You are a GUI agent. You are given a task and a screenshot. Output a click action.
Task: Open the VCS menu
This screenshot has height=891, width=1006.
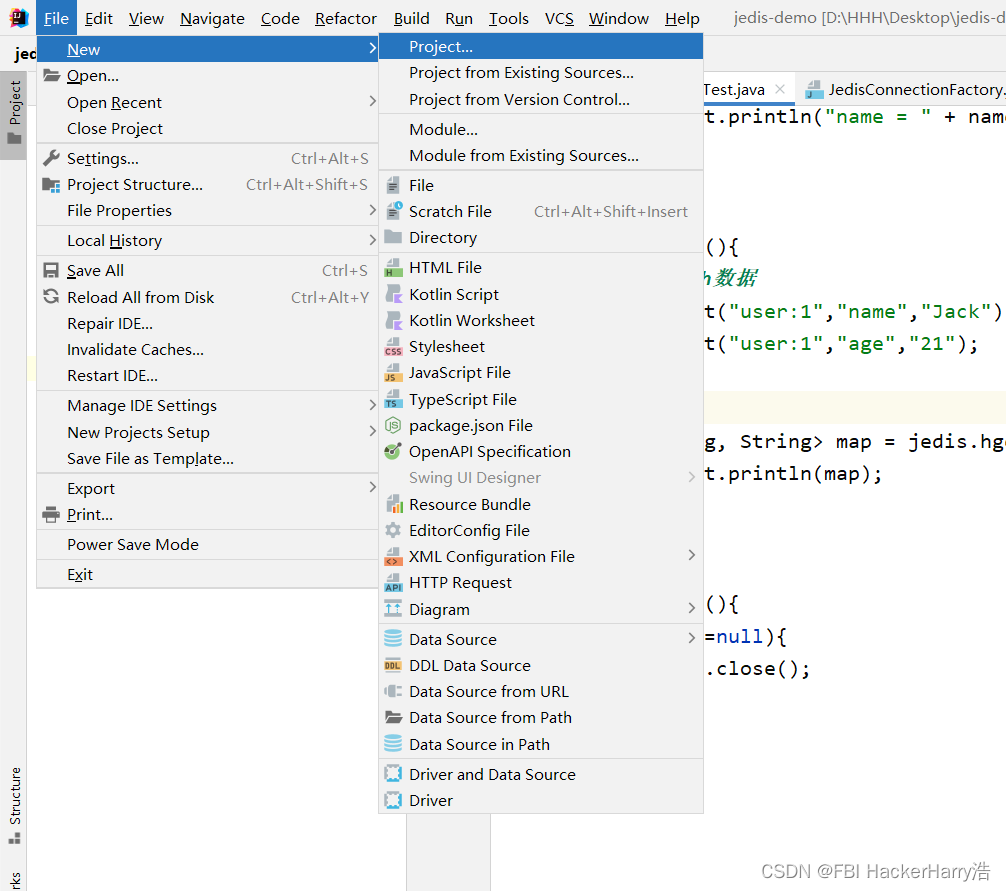(559, 19)
